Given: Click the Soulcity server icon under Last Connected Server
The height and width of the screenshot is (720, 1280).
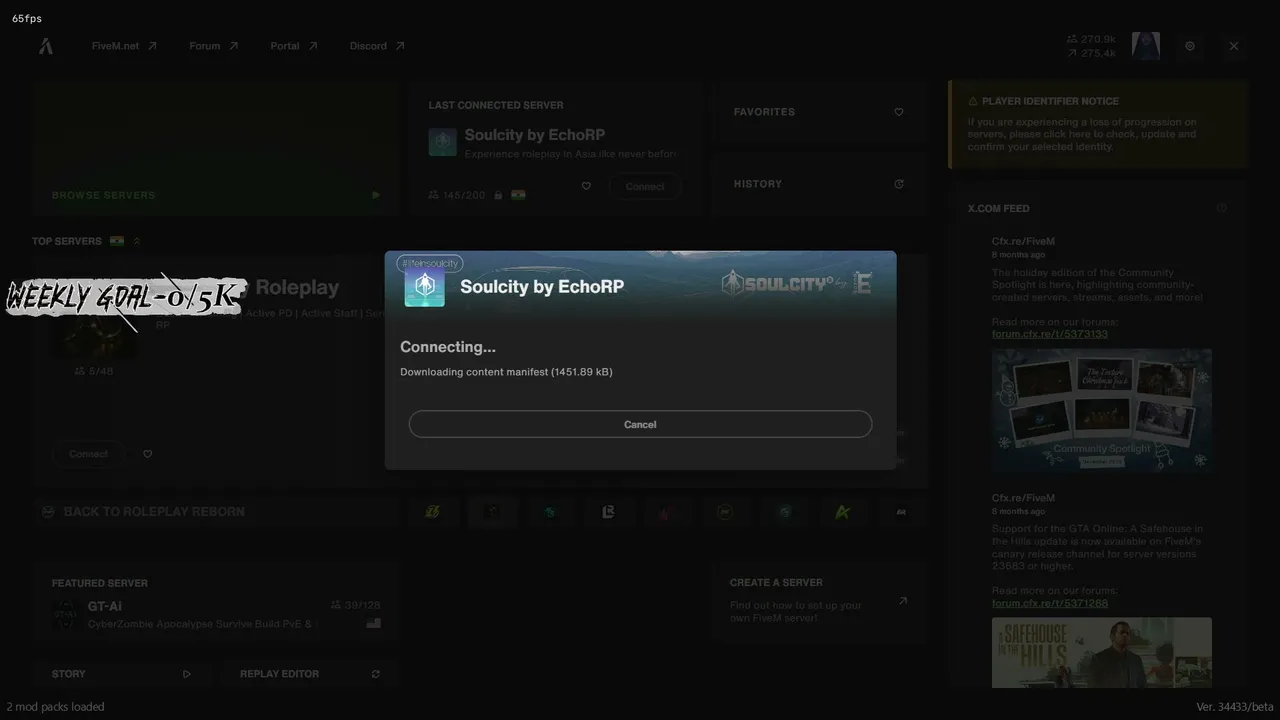Looking at the screenshot, I should tap(443, 142).
